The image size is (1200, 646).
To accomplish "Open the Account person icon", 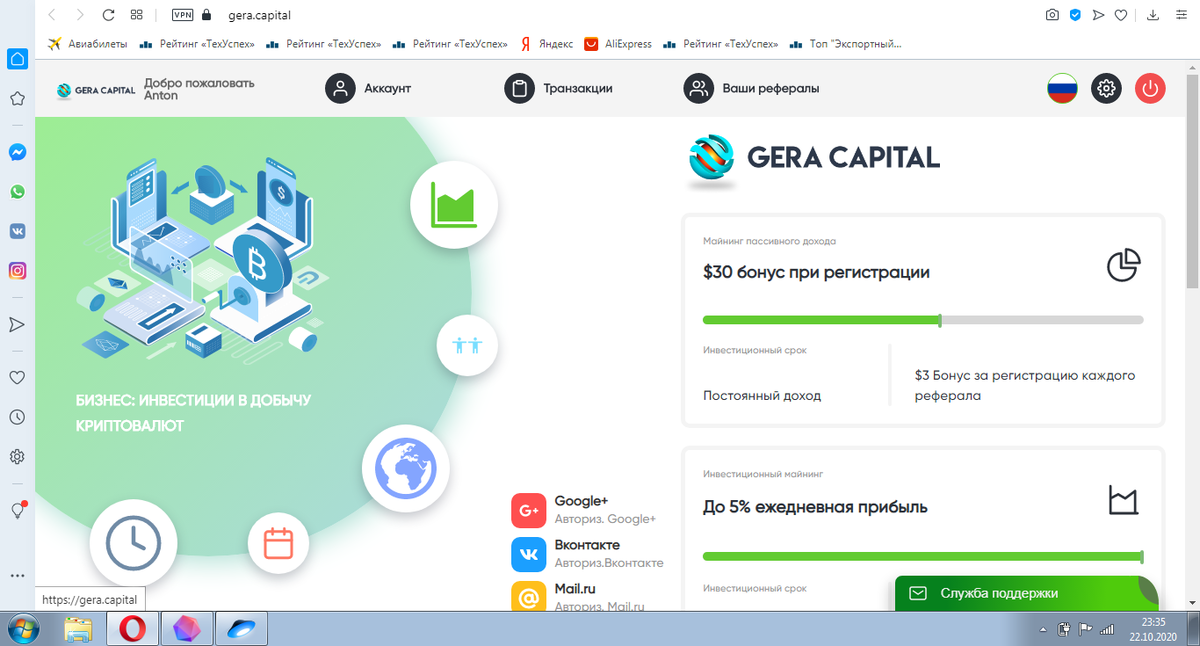I will tap(341, 88).
